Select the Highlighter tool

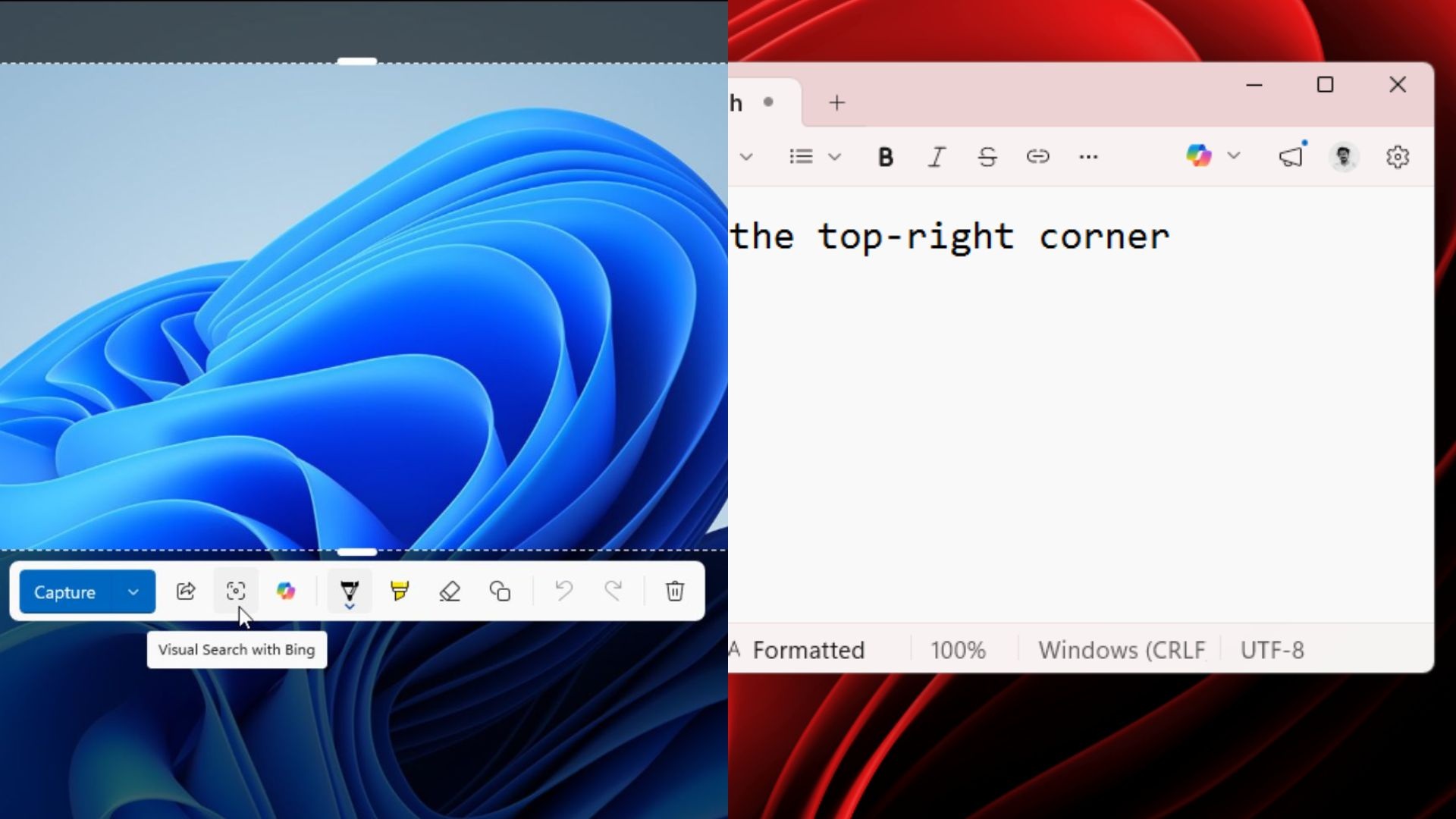399,591
